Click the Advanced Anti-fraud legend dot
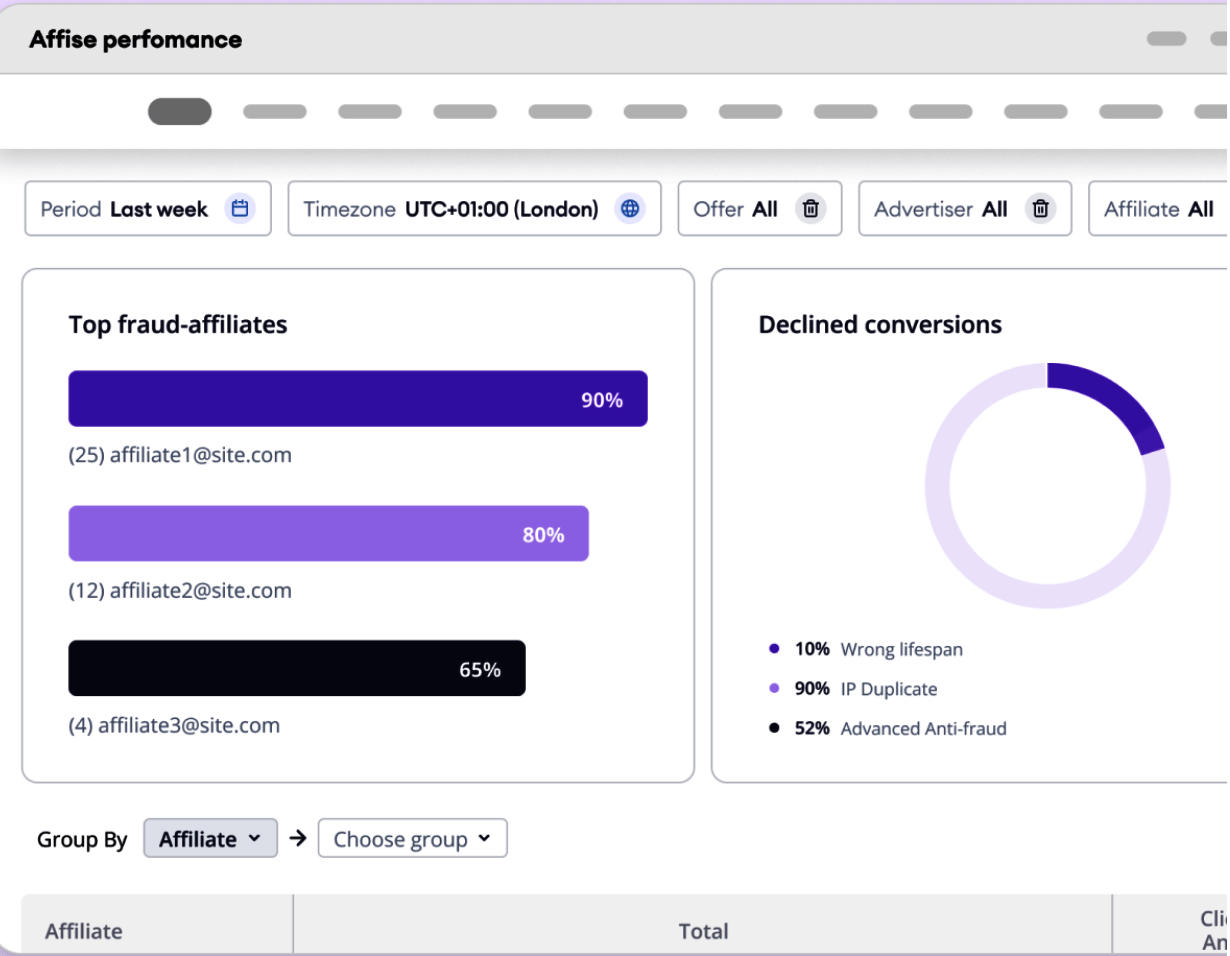The width and height of the screenshot is (1230, 956). tap(774, 728)
